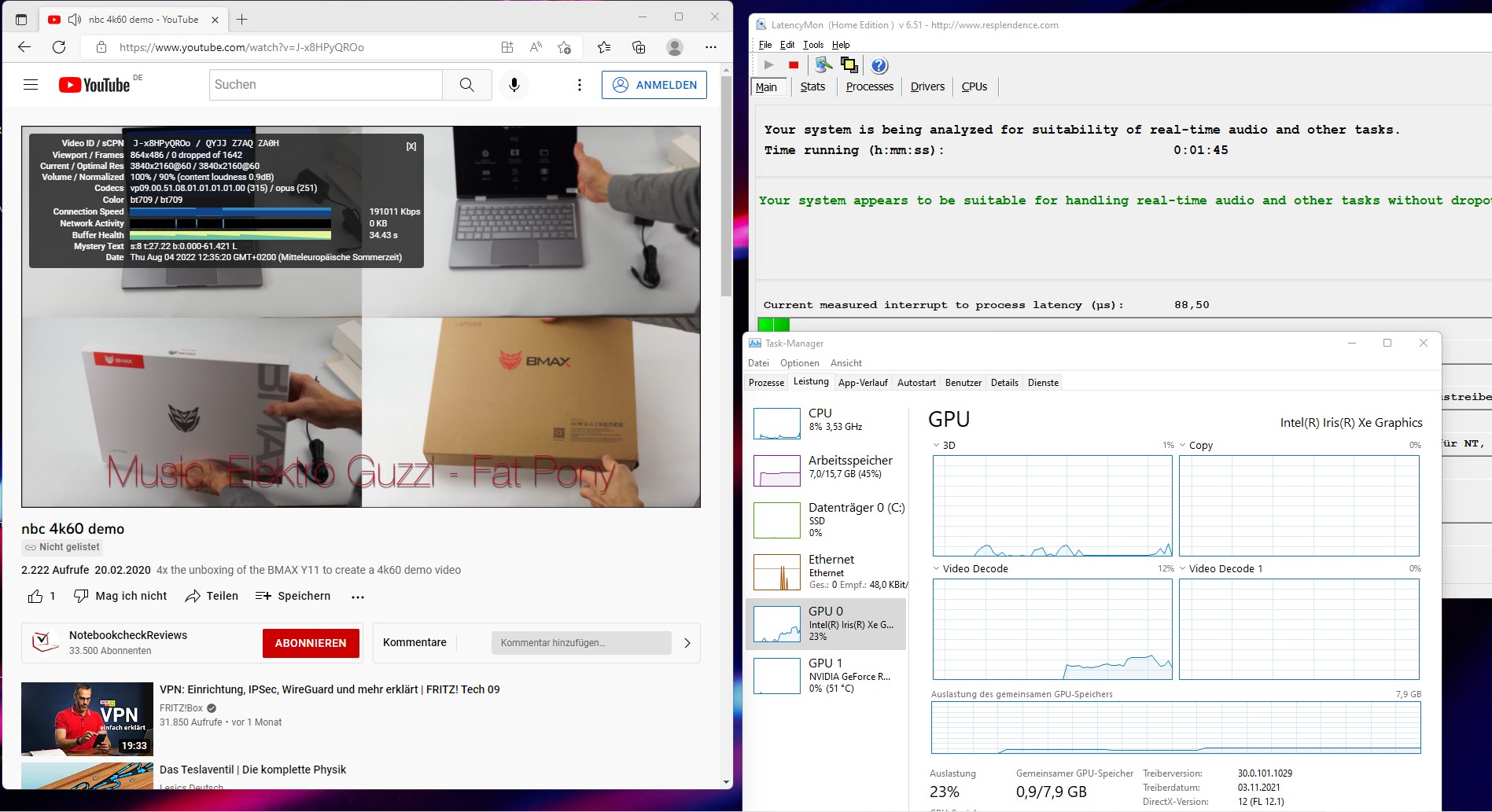The width and height of the screenshot is (1492, 812).
Task: Switch to LatencyMon Drivers tab
Action: click(x=927, y=86)
